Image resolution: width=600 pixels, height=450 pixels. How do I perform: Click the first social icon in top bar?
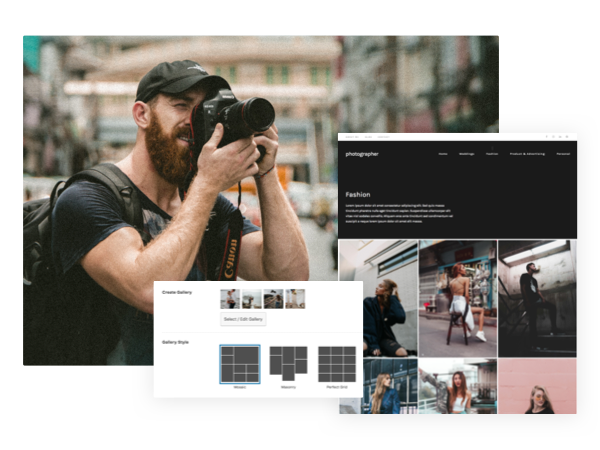[x=547, y=136]
